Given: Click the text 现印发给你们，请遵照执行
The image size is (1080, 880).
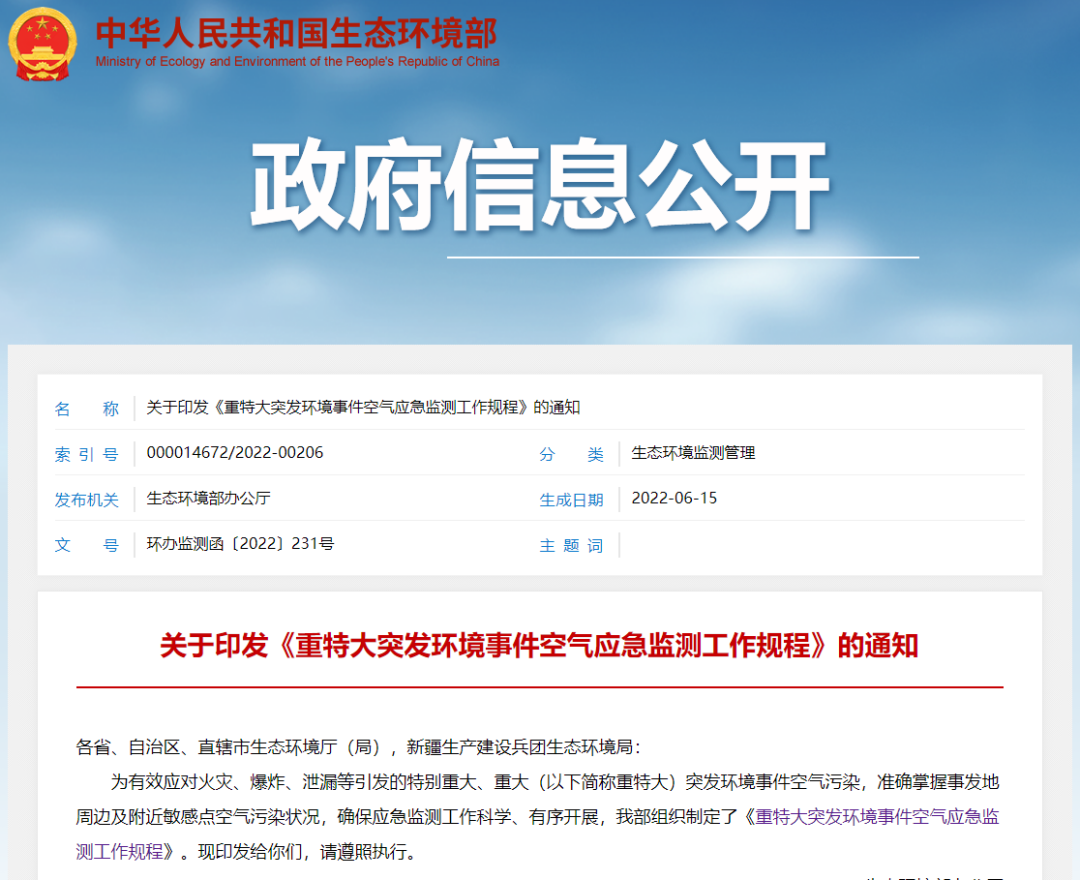Looking at the screenshot, I should 307,852.
